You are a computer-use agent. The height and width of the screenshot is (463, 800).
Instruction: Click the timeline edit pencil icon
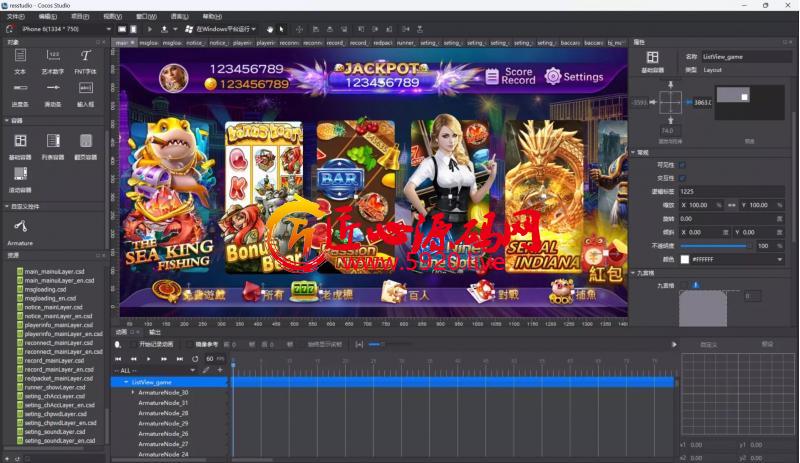pyautogui.click(x=206, y=370)
